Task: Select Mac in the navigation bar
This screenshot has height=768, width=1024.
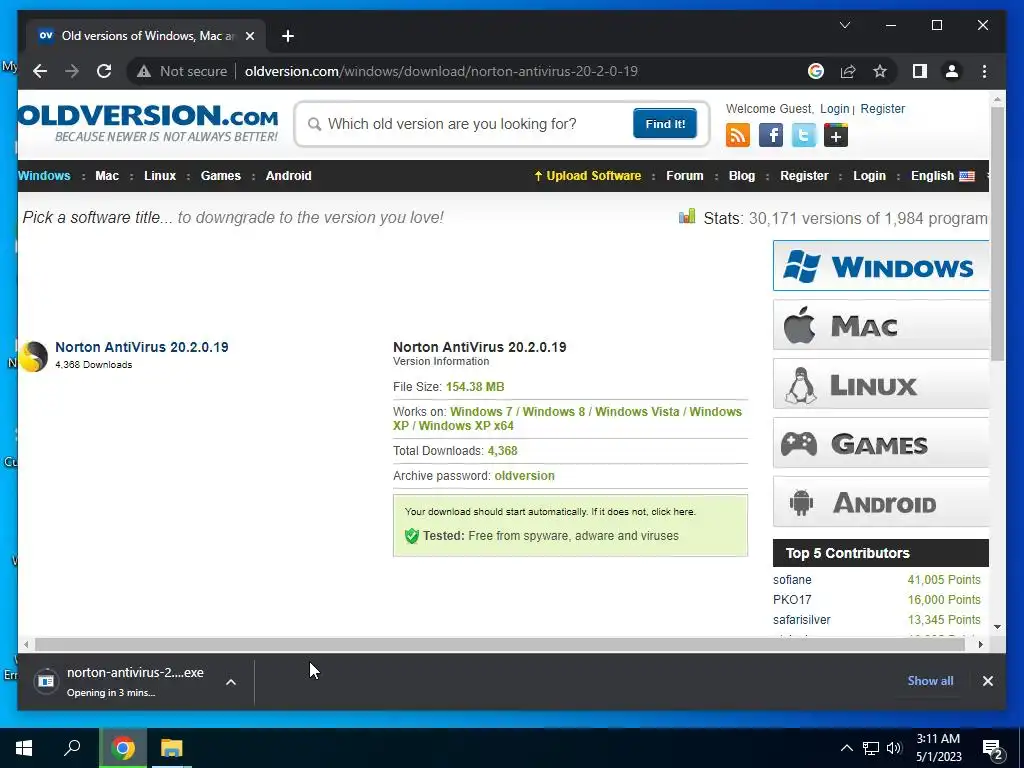Action: point(107,176)
